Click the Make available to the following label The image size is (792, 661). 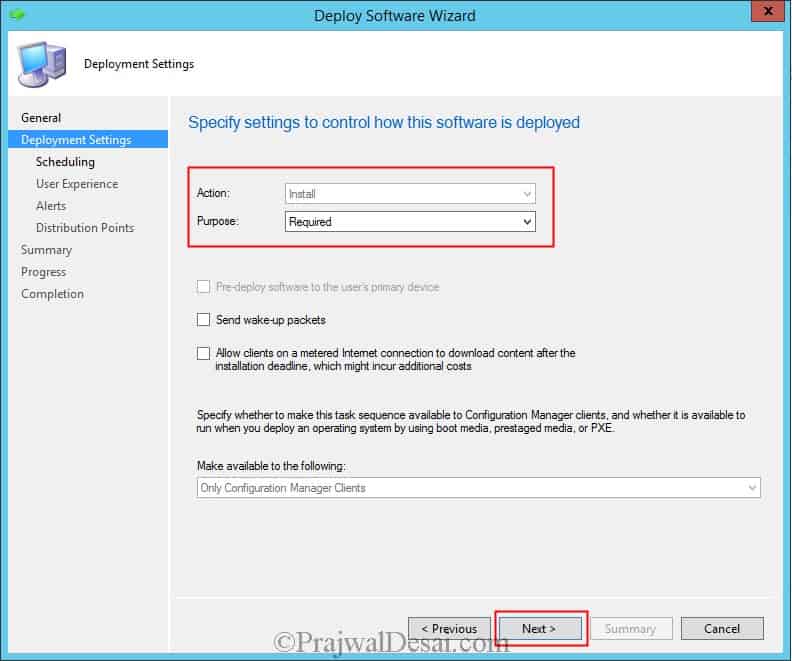click(x=271, y=466)
